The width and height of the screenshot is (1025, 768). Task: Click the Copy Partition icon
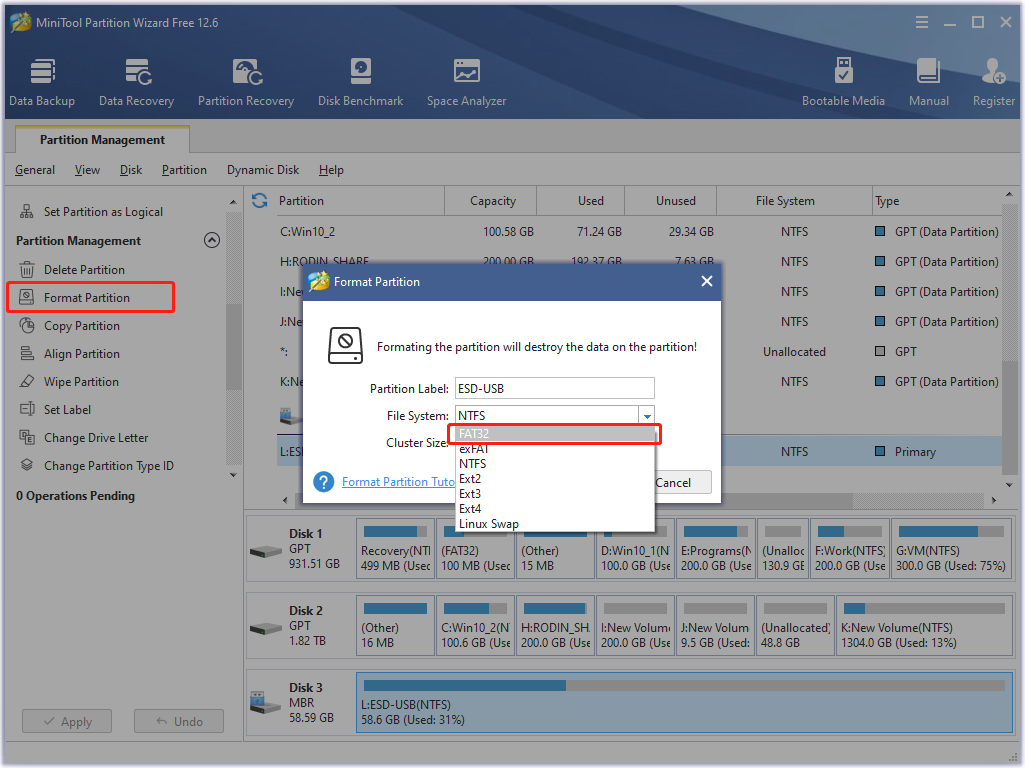point(27,326)
